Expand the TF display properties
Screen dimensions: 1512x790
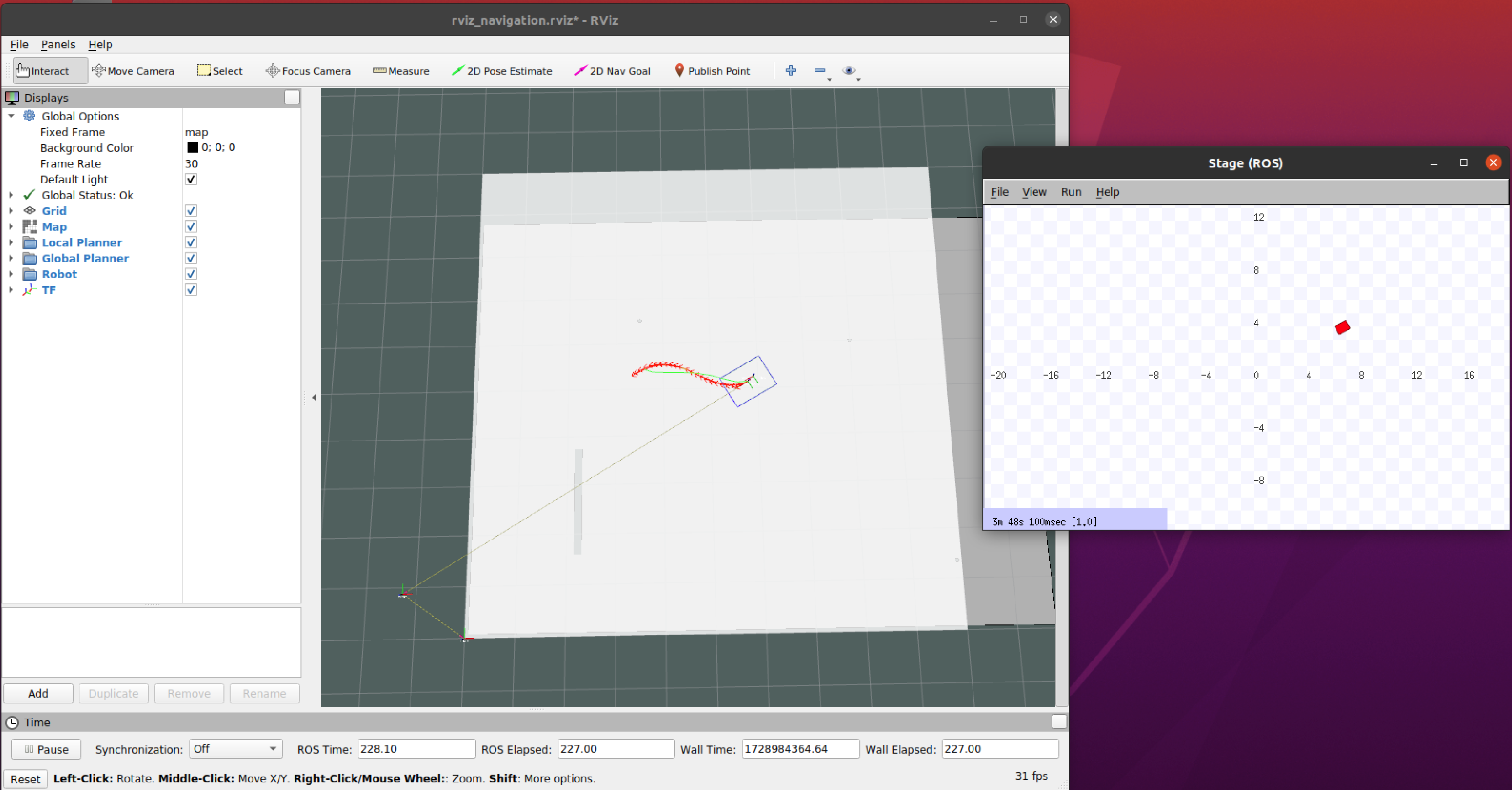coord(11,290)
